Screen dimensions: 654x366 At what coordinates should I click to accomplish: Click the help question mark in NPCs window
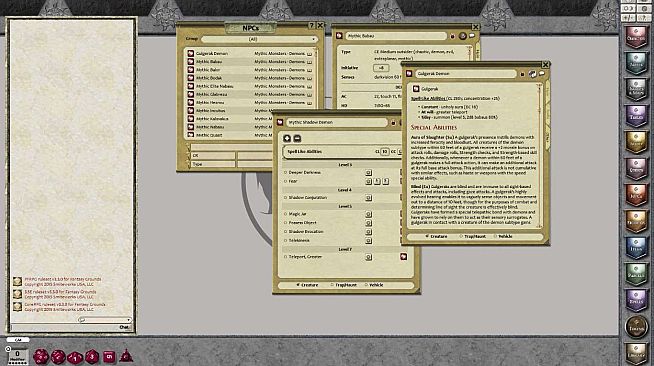coord(311,25)
